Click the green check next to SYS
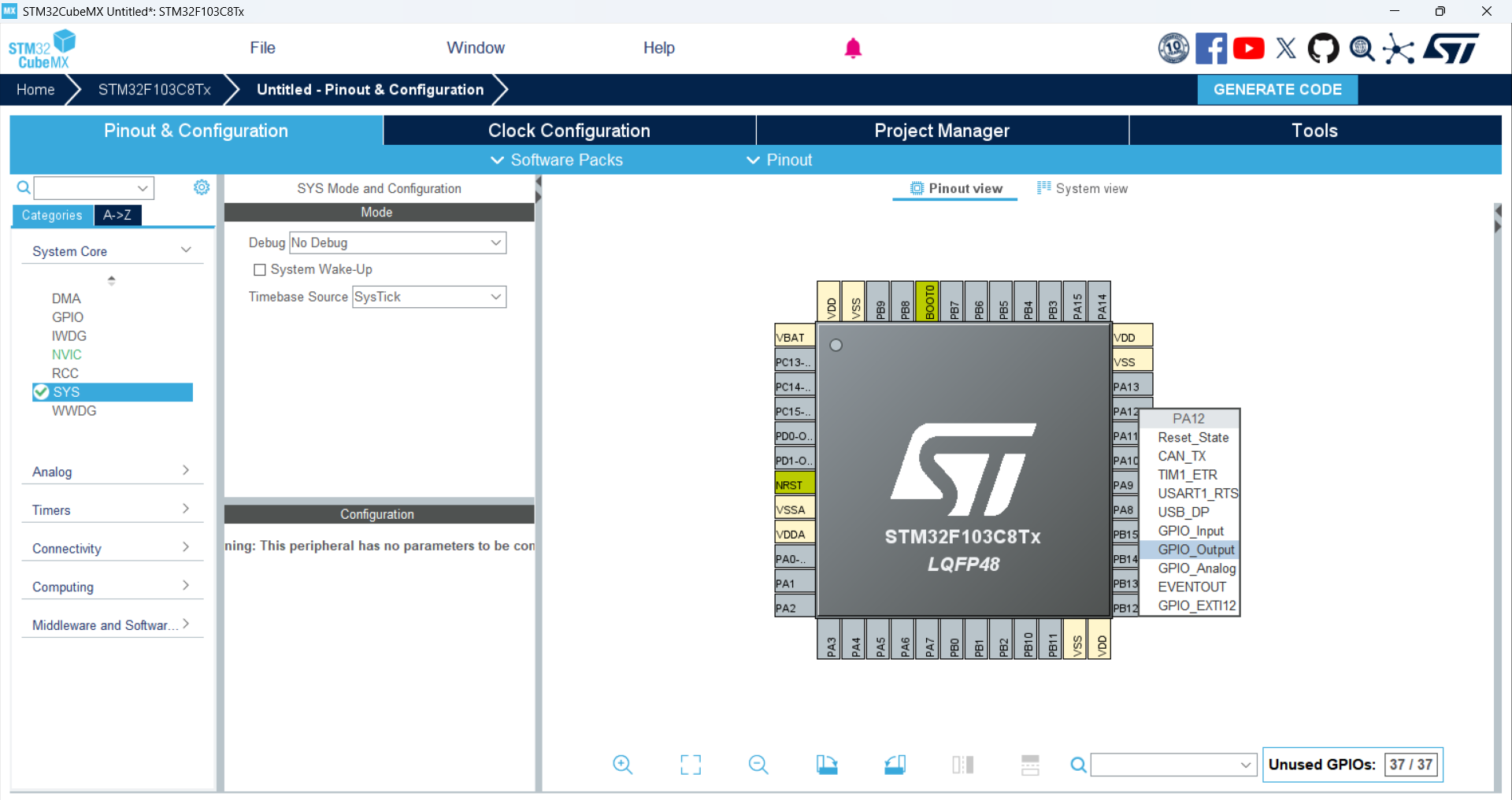 pyautogui.click(x=42, y=392)
